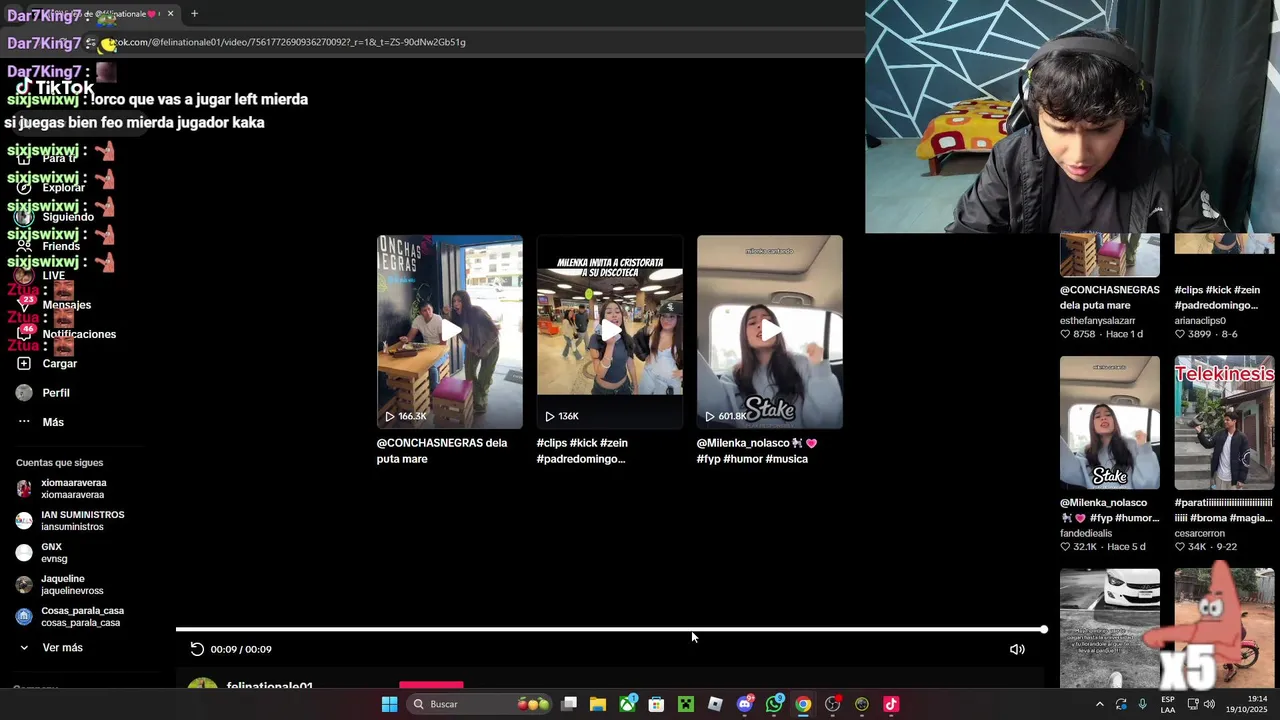Launch Minecraft from the taskbar
The width and height of the screenshot is (1280, 720).
pos(686,704)
